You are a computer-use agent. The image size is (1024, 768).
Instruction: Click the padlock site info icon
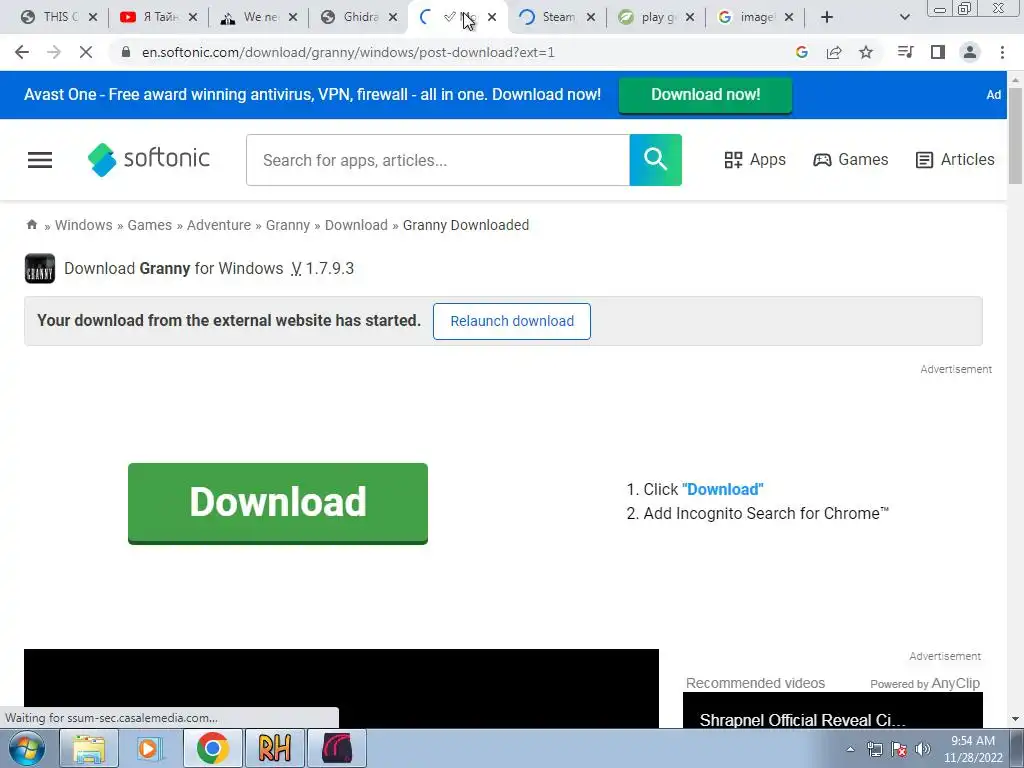126,52
